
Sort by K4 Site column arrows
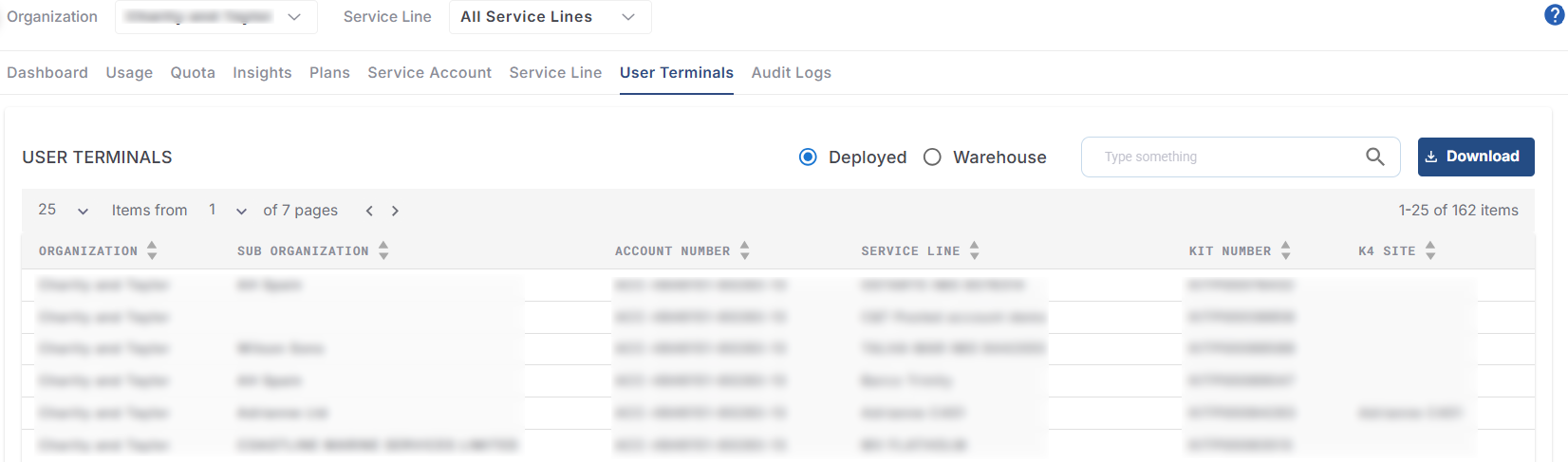point(1430,250)
